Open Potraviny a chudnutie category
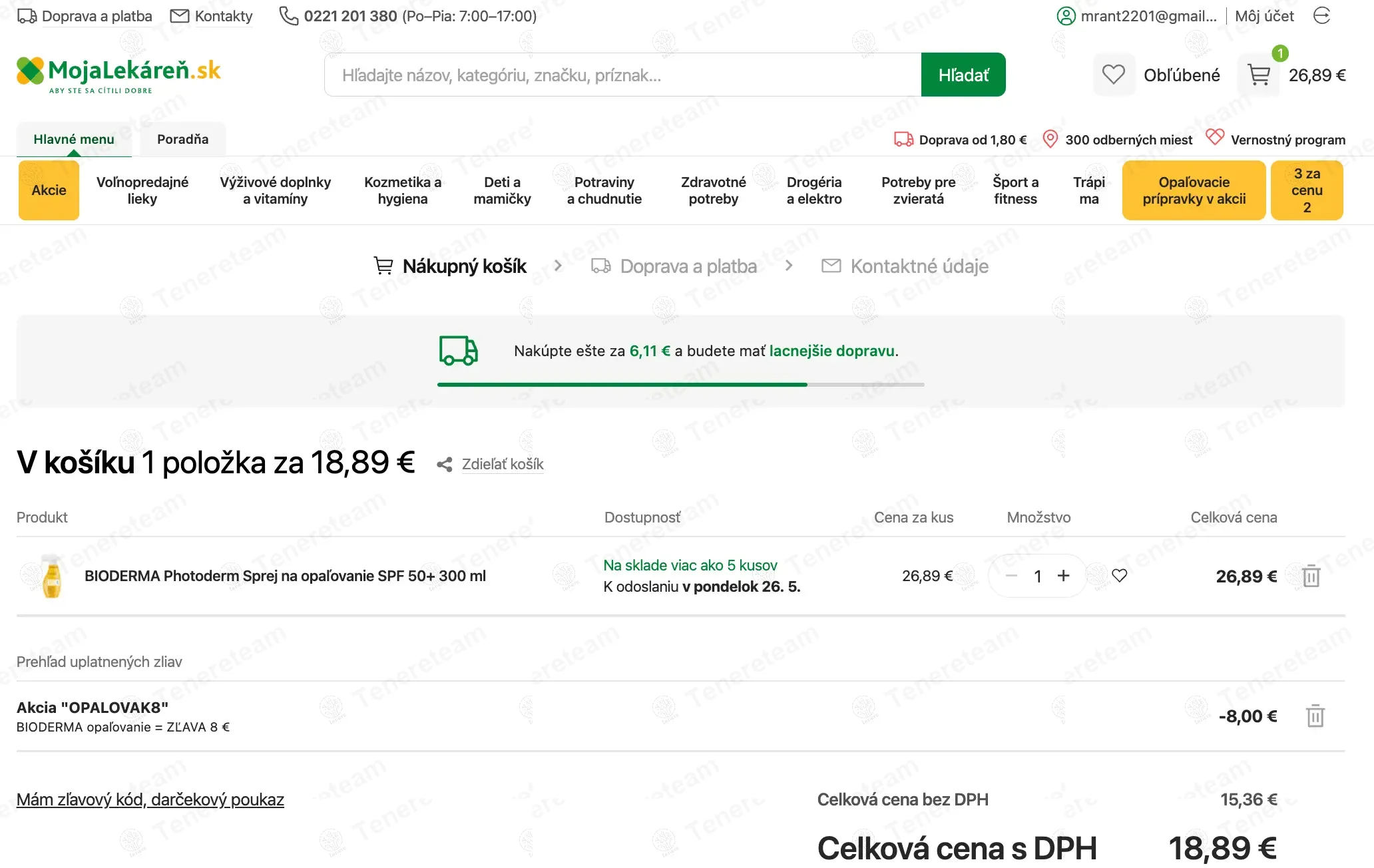This screenshot has height=868, width=1374. pyautogui.click(x=604, y=190)
